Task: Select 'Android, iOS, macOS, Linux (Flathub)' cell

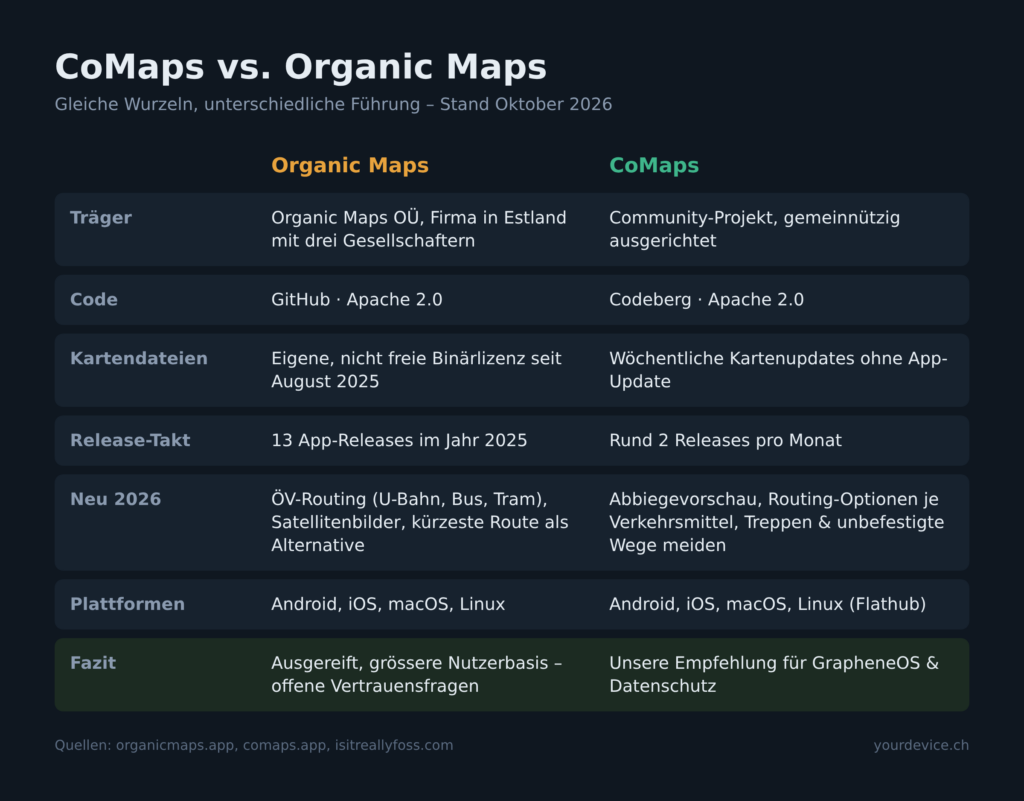Action: (767, 605)
